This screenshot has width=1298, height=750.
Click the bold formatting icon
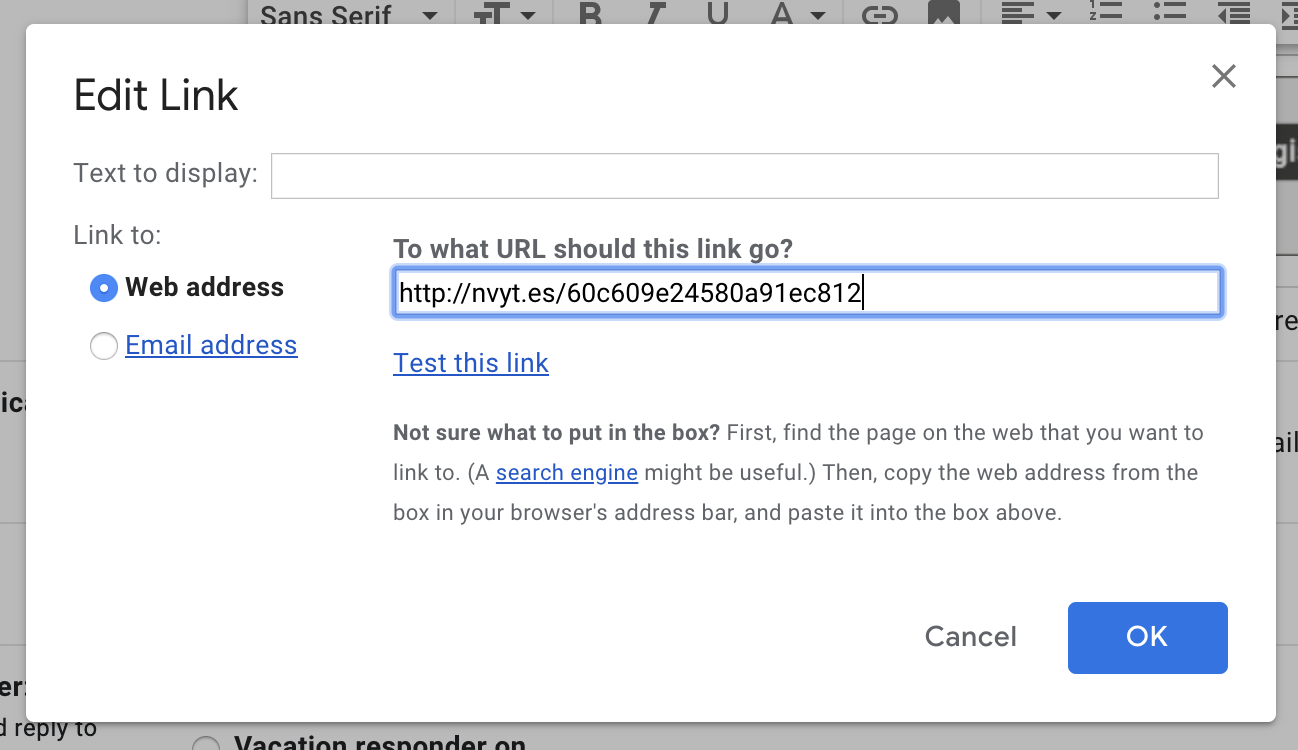592,14
